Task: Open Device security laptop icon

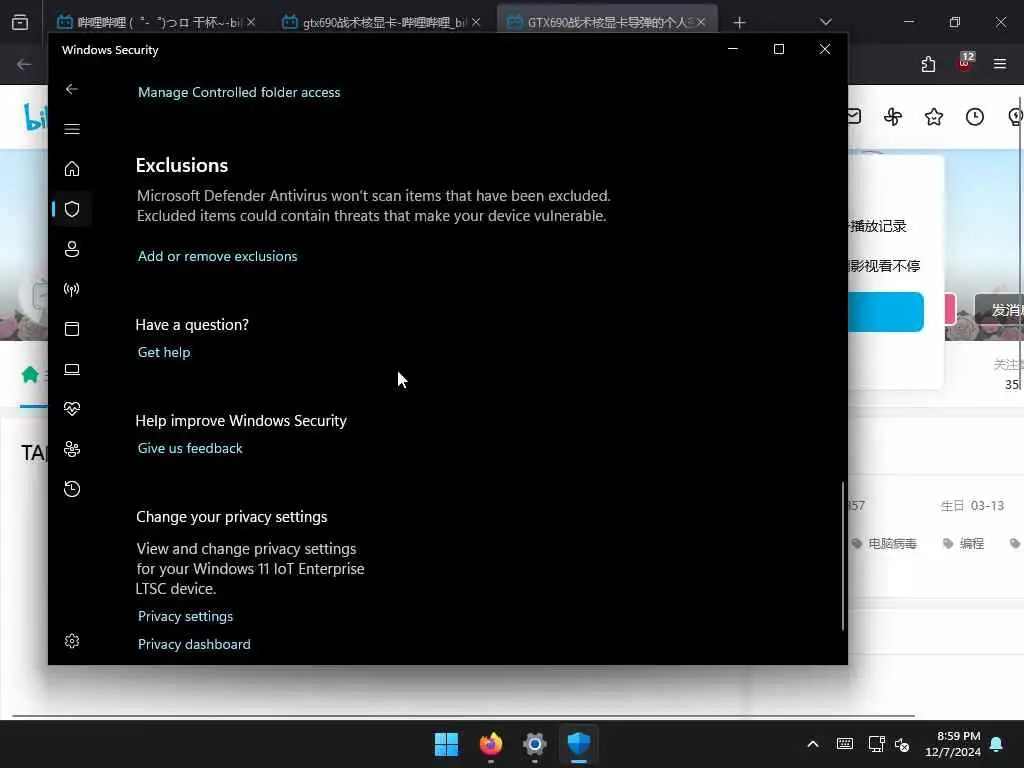Action: 72,369
